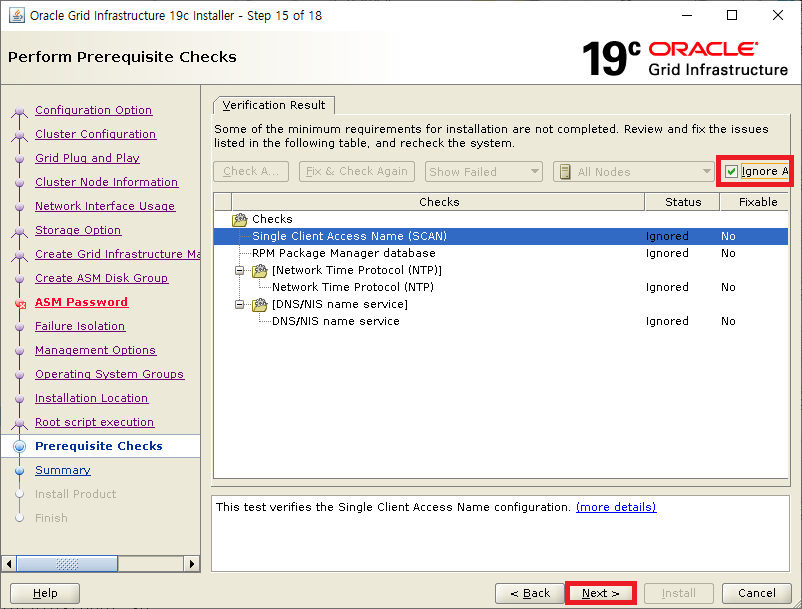Jump to Storage Option step

click(x=78, y=230)
